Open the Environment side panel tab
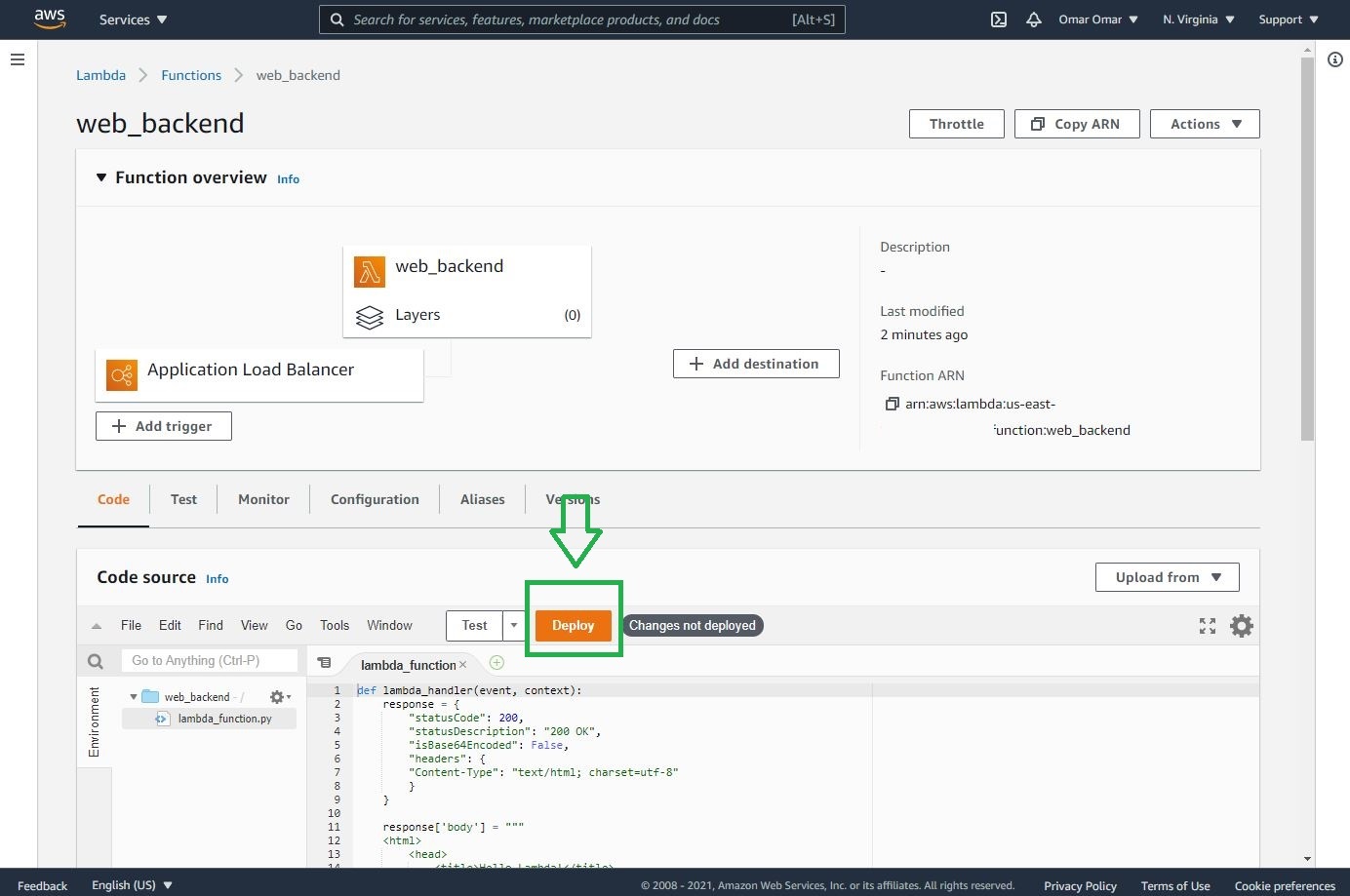 coord(95,721)
